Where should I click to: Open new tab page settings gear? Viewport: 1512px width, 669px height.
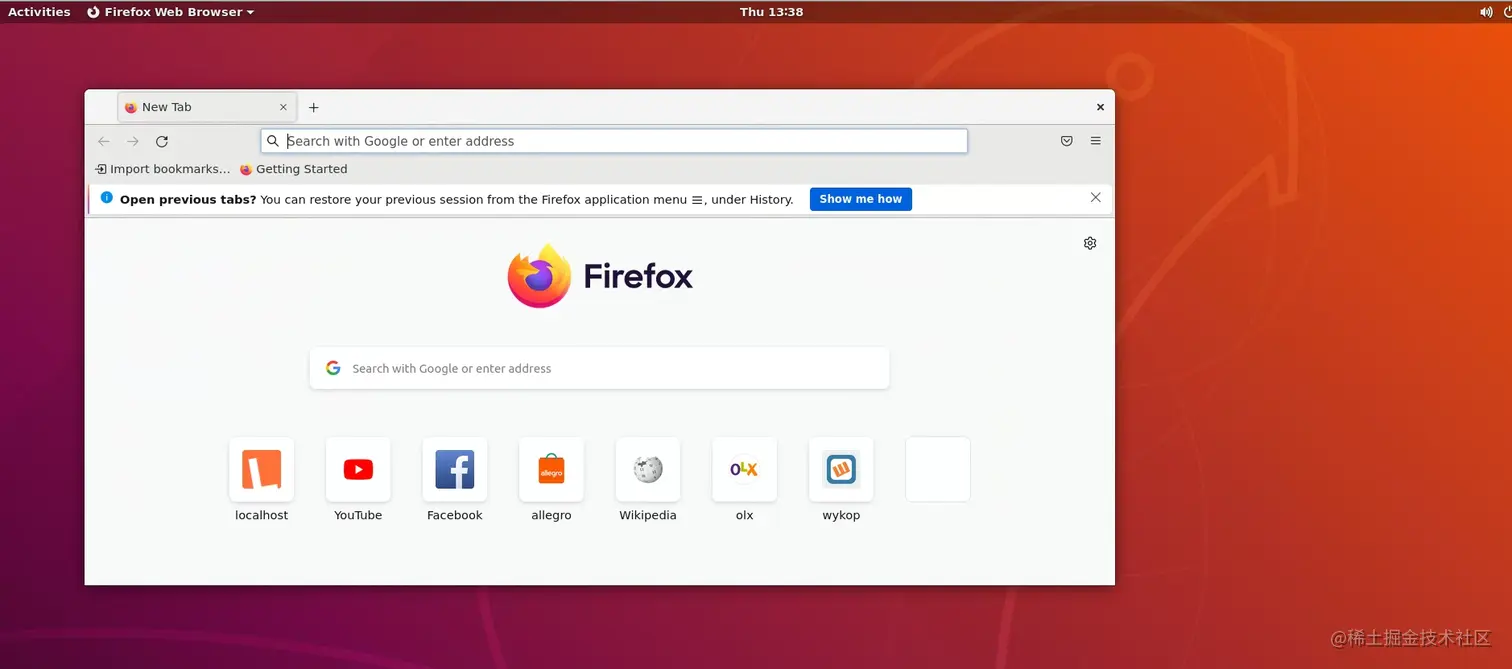tap(1090, 243)
